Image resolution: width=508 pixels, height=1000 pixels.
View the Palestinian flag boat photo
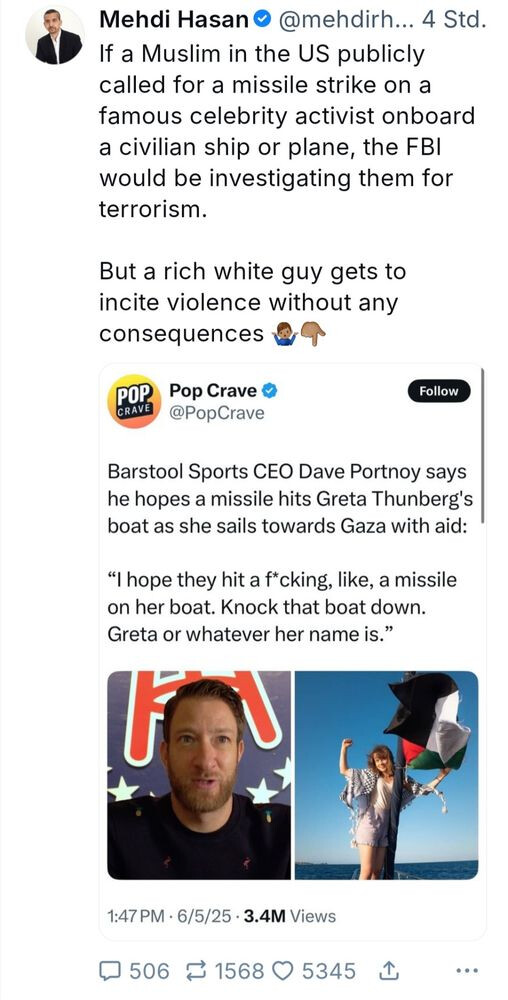pos(386,775)
